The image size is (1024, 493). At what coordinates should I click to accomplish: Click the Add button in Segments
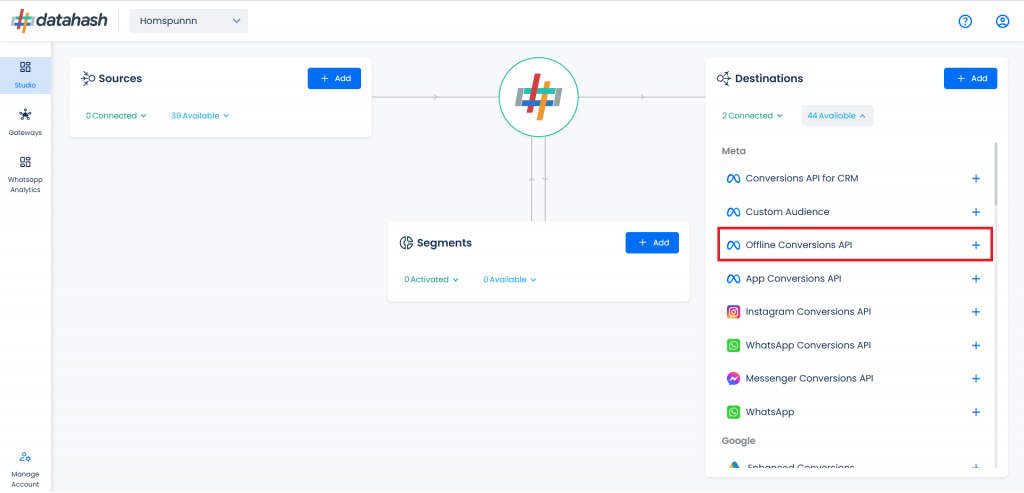(652, 242)
